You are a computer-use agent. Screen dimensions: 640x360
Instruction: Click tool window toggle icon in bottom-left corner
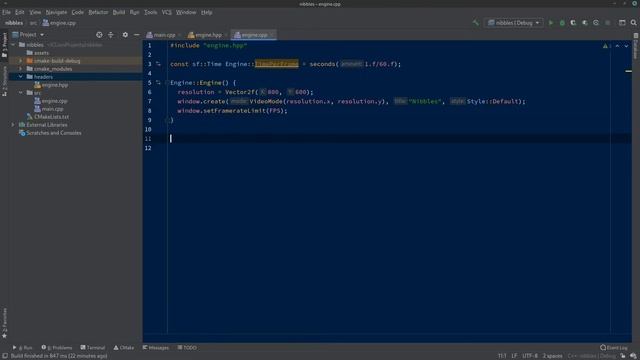4,356
